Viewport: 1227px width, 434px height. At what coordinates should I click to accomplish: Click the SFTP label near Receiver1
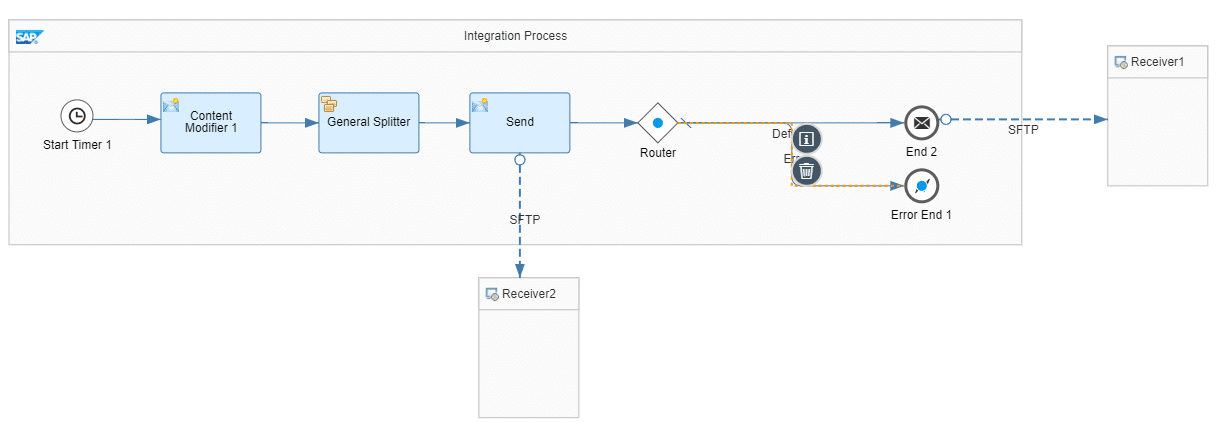(x=1023, y=130)
